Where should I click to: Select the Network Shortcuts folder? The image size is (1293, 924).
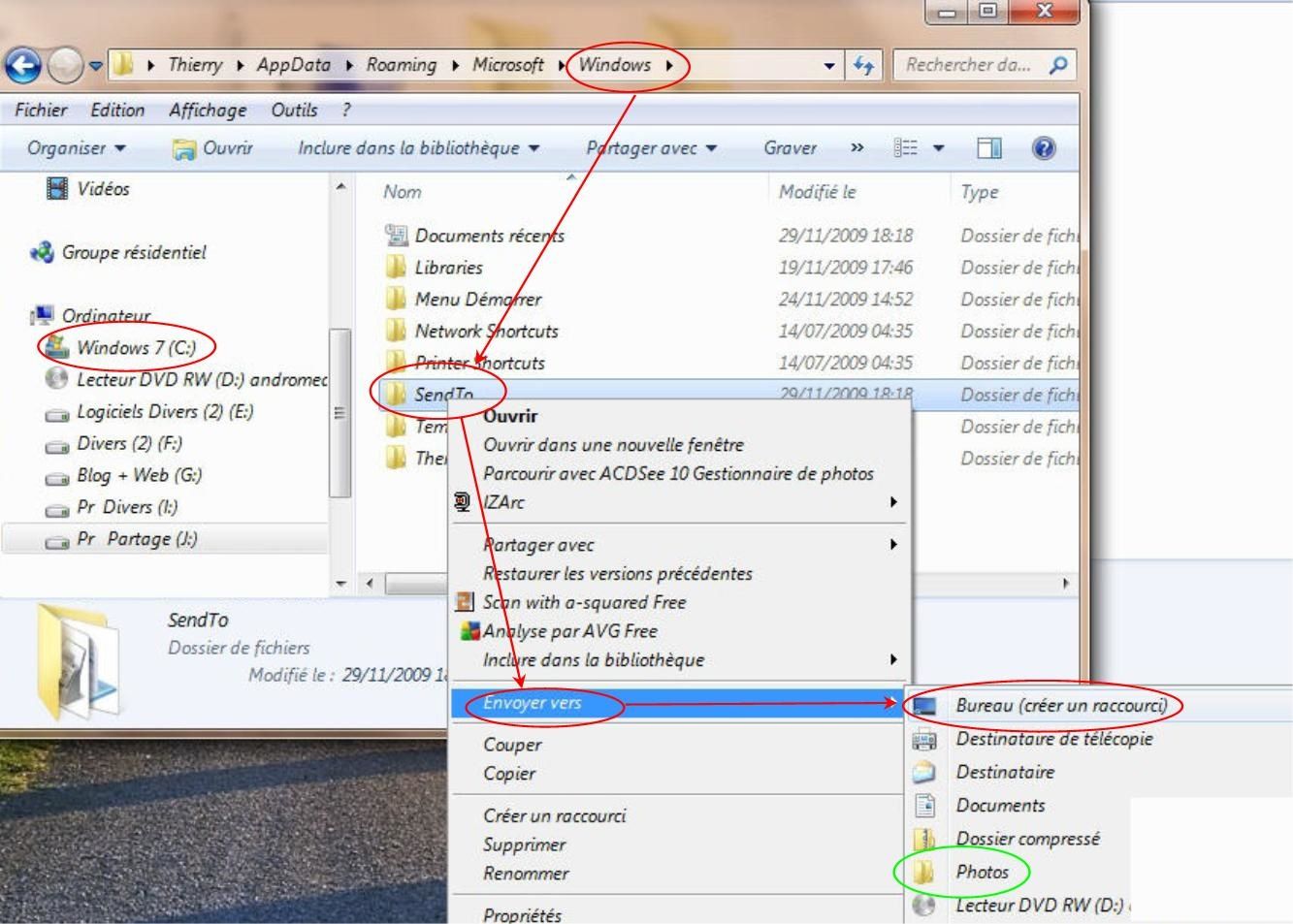coord(471,331)
